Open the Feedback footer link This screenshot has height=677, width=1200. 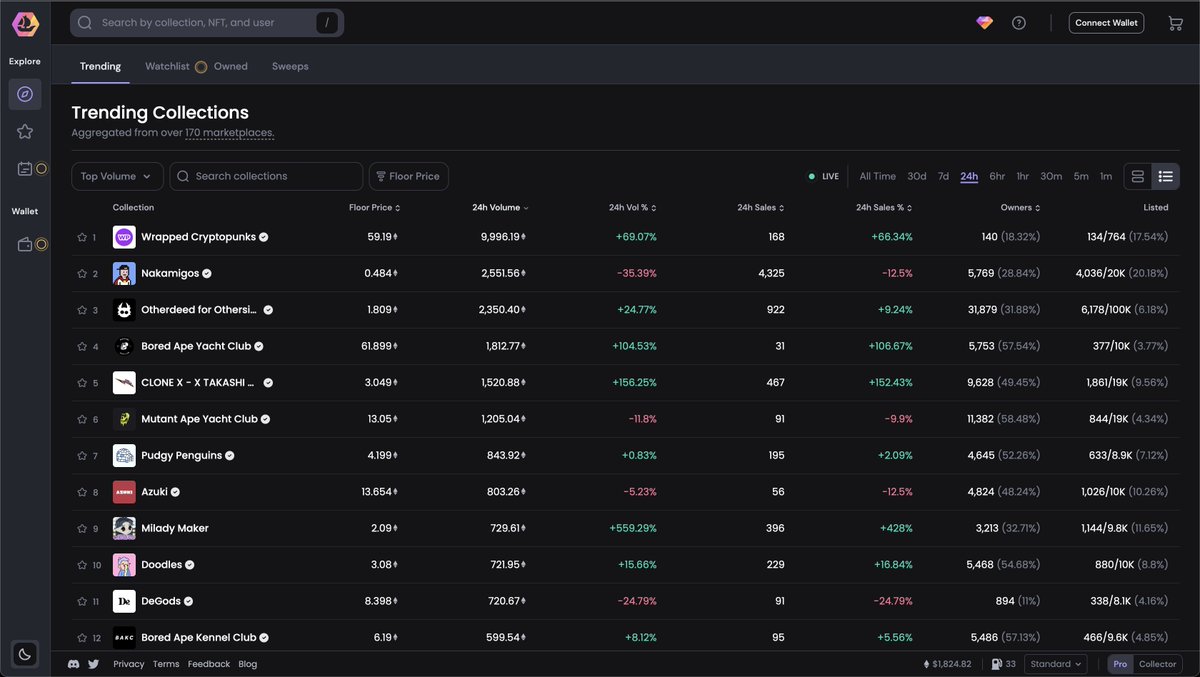209,664
